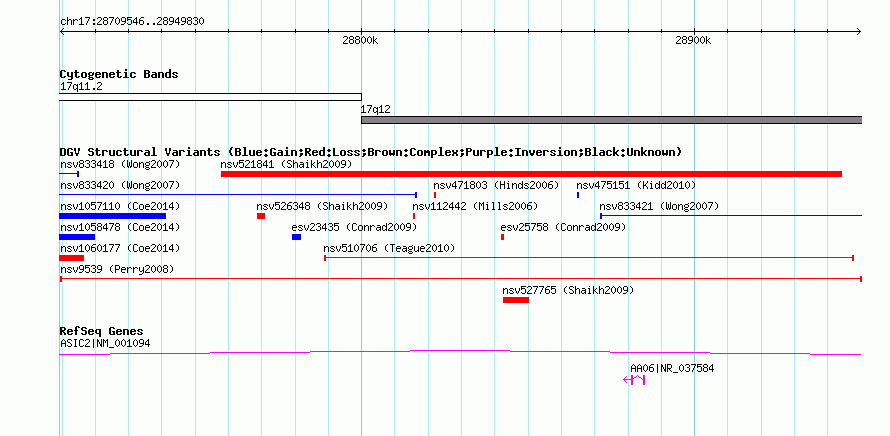Click the 17q12 band label
890x436 pixels.
[x=376, y=109]
